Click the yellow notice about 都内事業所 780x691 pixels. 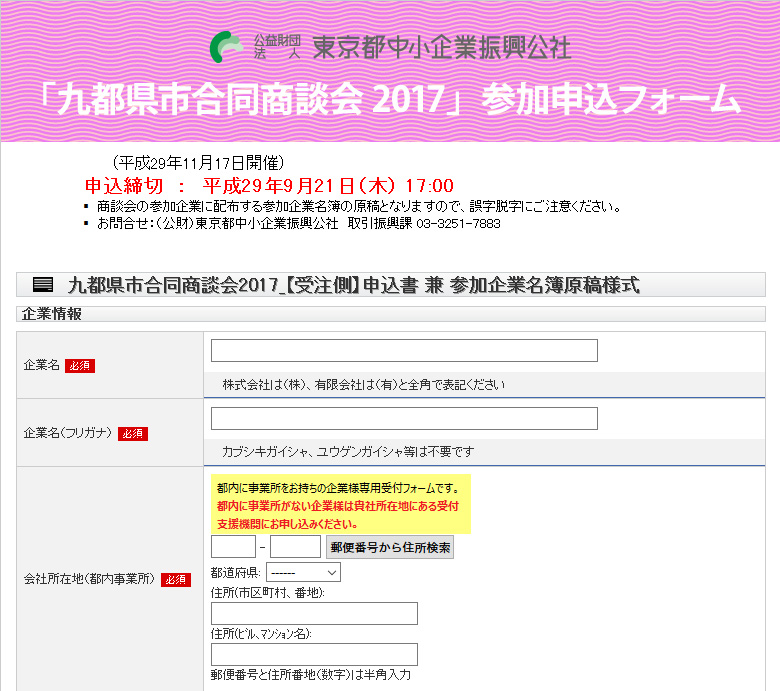pyautogui.click(x=339, y=505)
